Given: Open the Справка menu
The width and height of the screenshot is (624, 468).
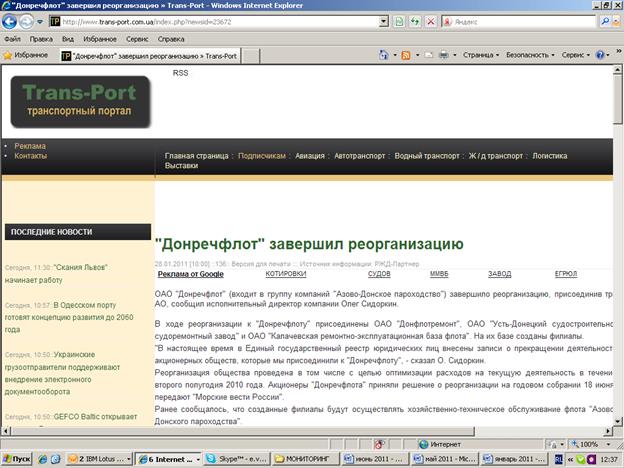Looking at the screenshot, I should 171,39.
